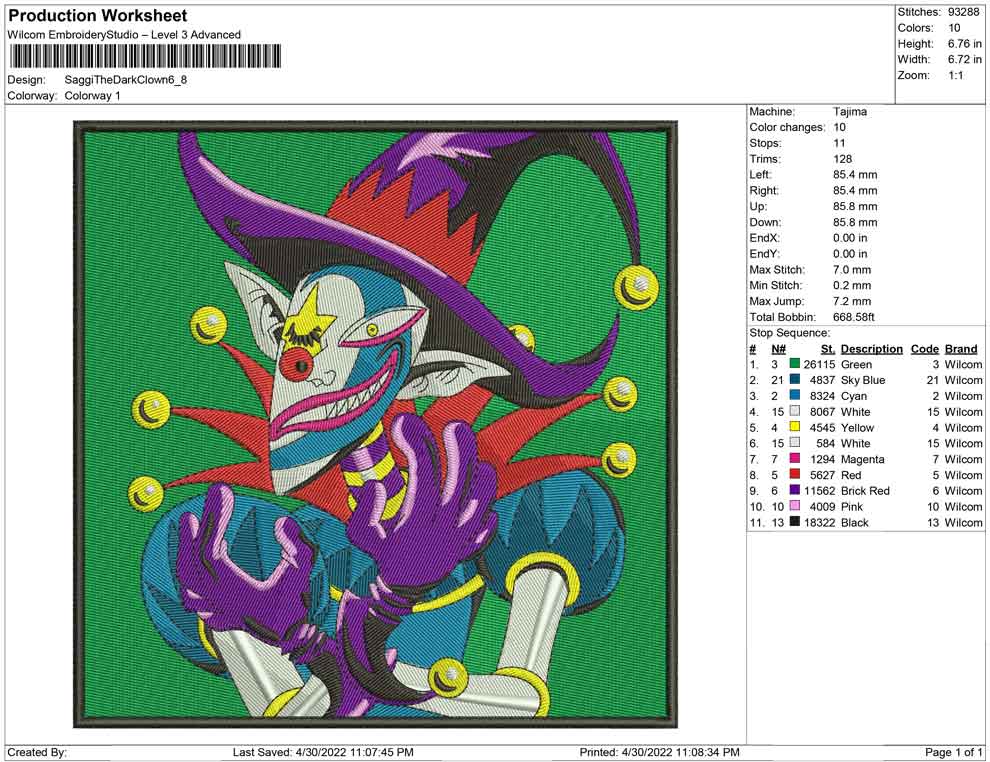
Task: Click the 'Production Worksheet' title
Action: coord(98,15)
